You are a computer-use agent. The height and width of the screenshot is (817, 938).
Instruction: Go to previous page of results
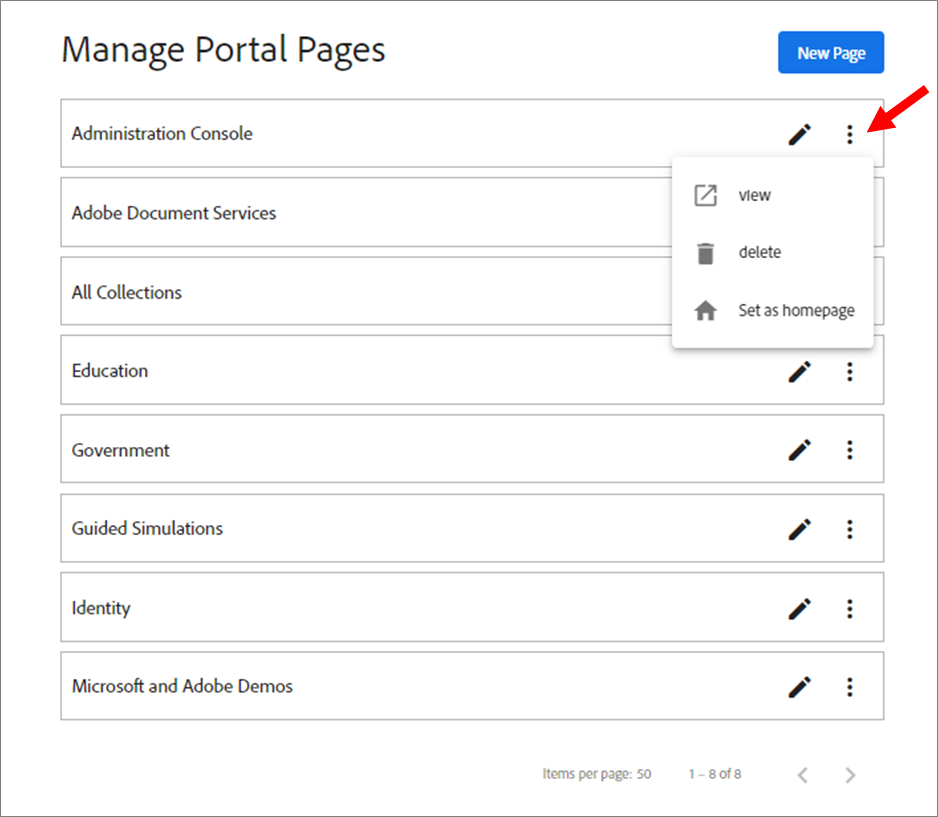[803, 775]
